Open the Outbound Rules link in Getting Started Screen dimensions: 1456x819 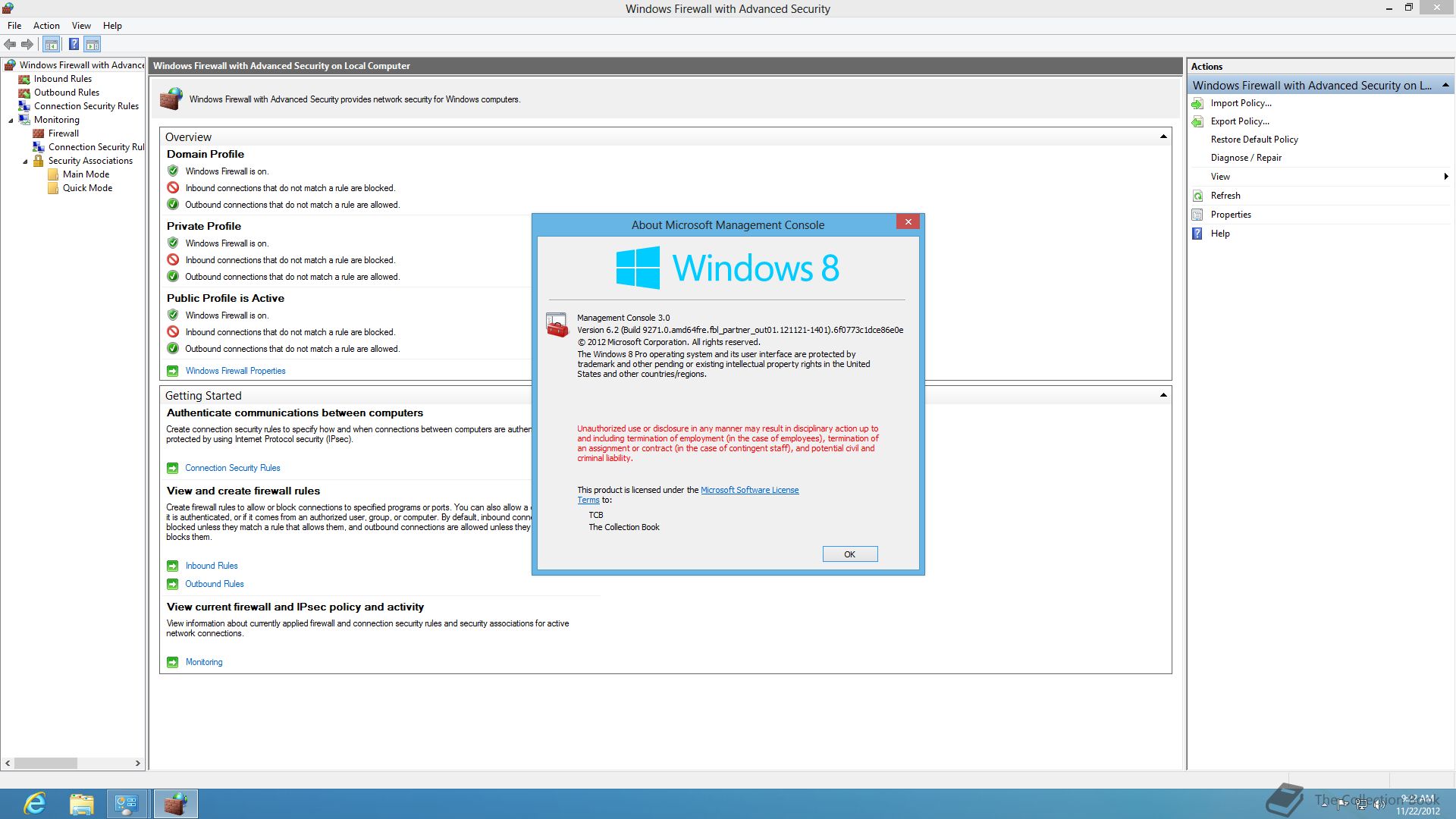215,584
